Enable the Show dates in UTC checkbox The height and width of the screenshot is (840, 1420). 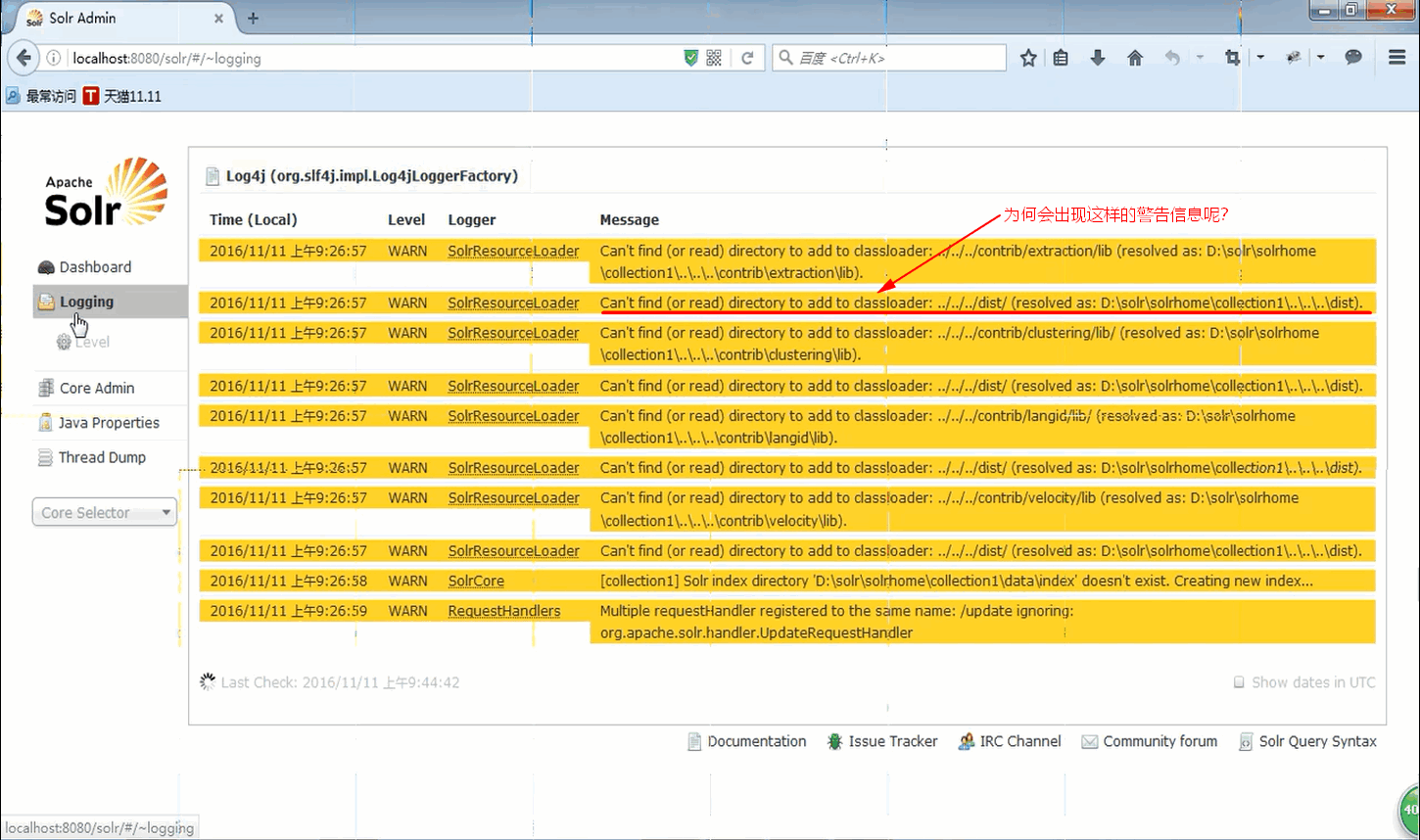1238,682
